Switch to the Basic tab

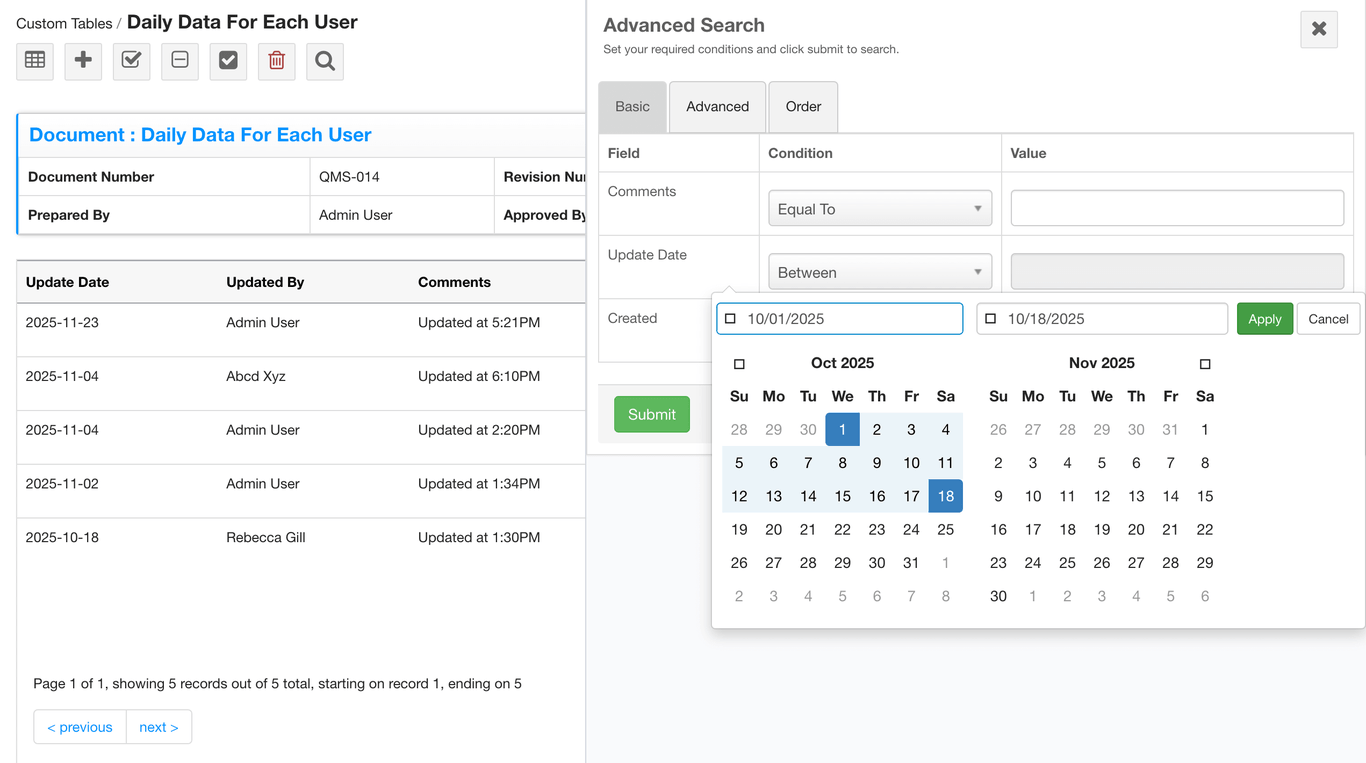(x=632, y=107)
